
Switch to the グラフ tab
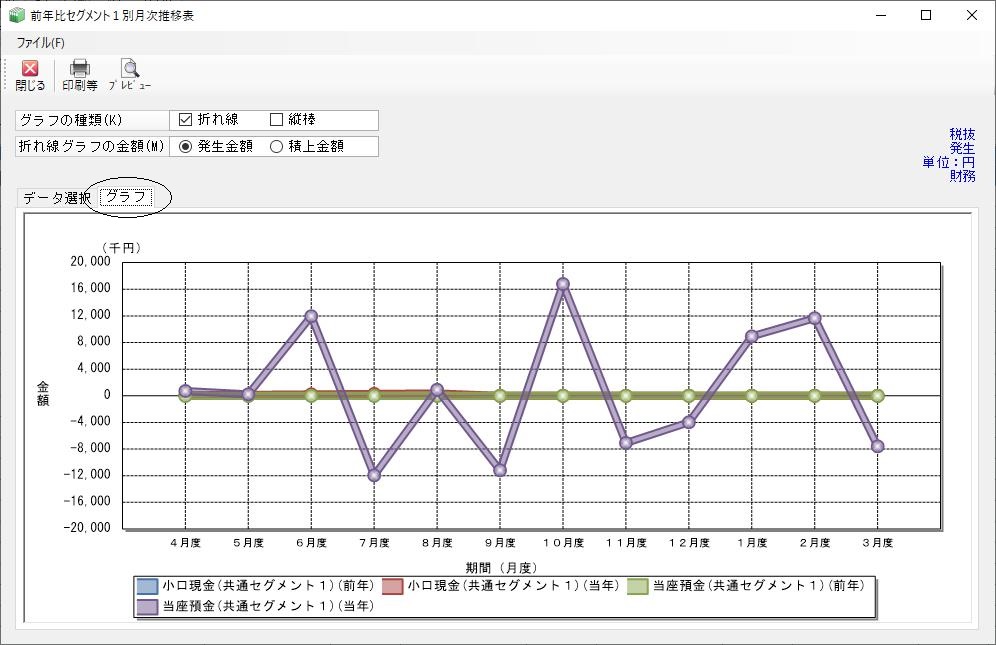(126, 197)
